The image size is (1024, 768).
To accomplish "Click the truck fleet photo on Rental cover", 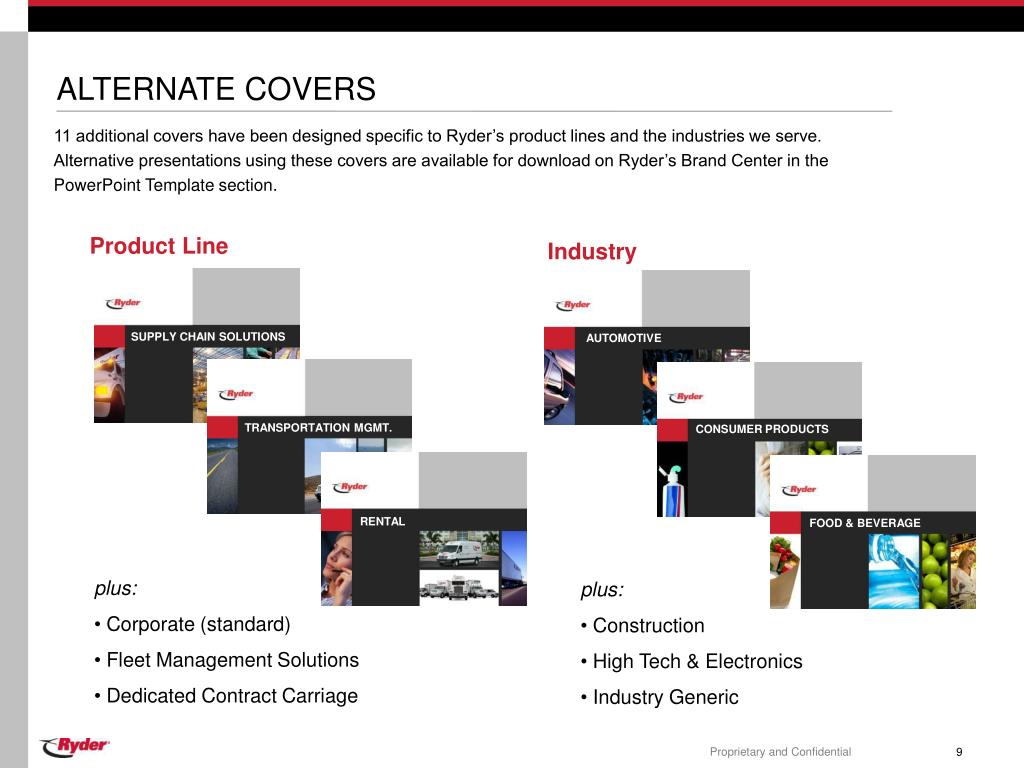I will pyautogui.click(x=459, y=588).
